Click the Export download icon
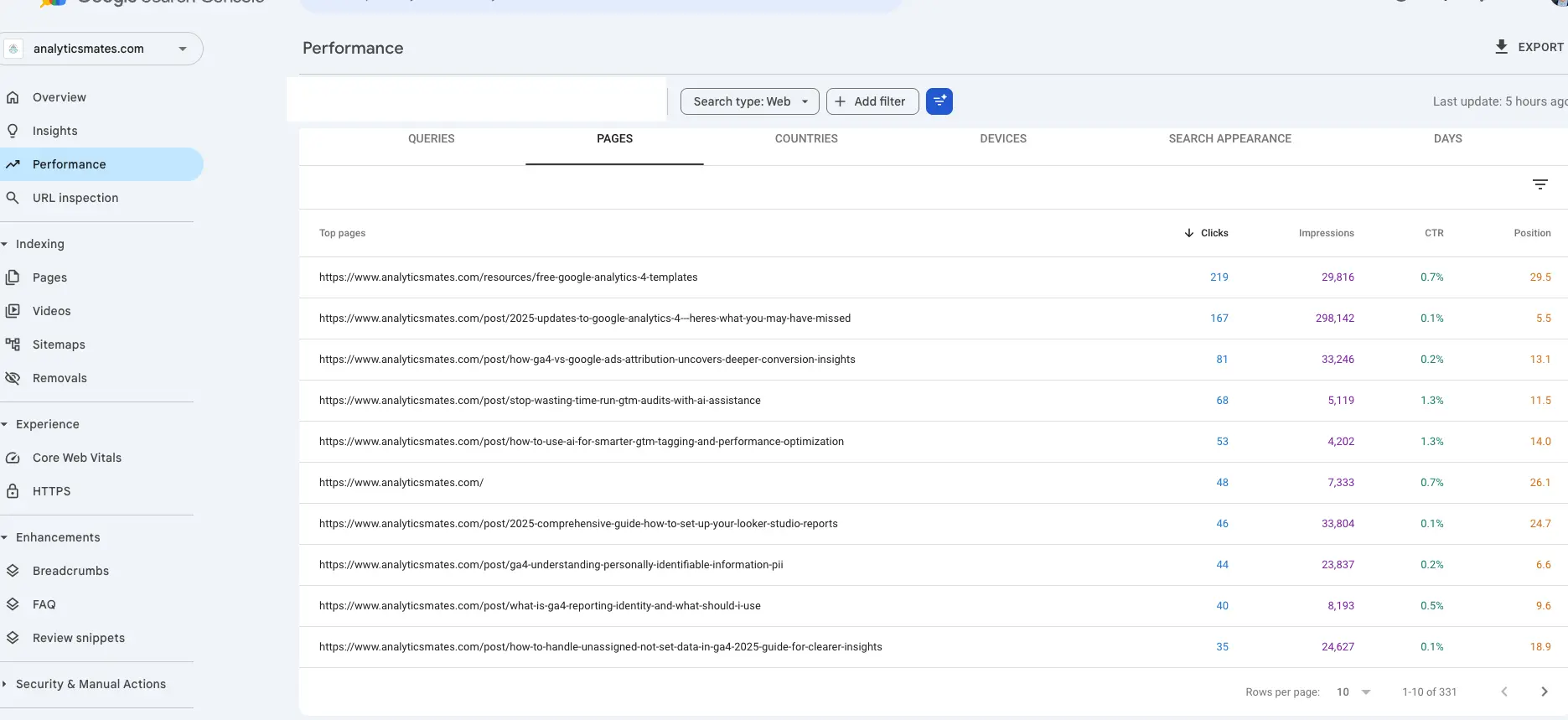 click(1502, 47)
